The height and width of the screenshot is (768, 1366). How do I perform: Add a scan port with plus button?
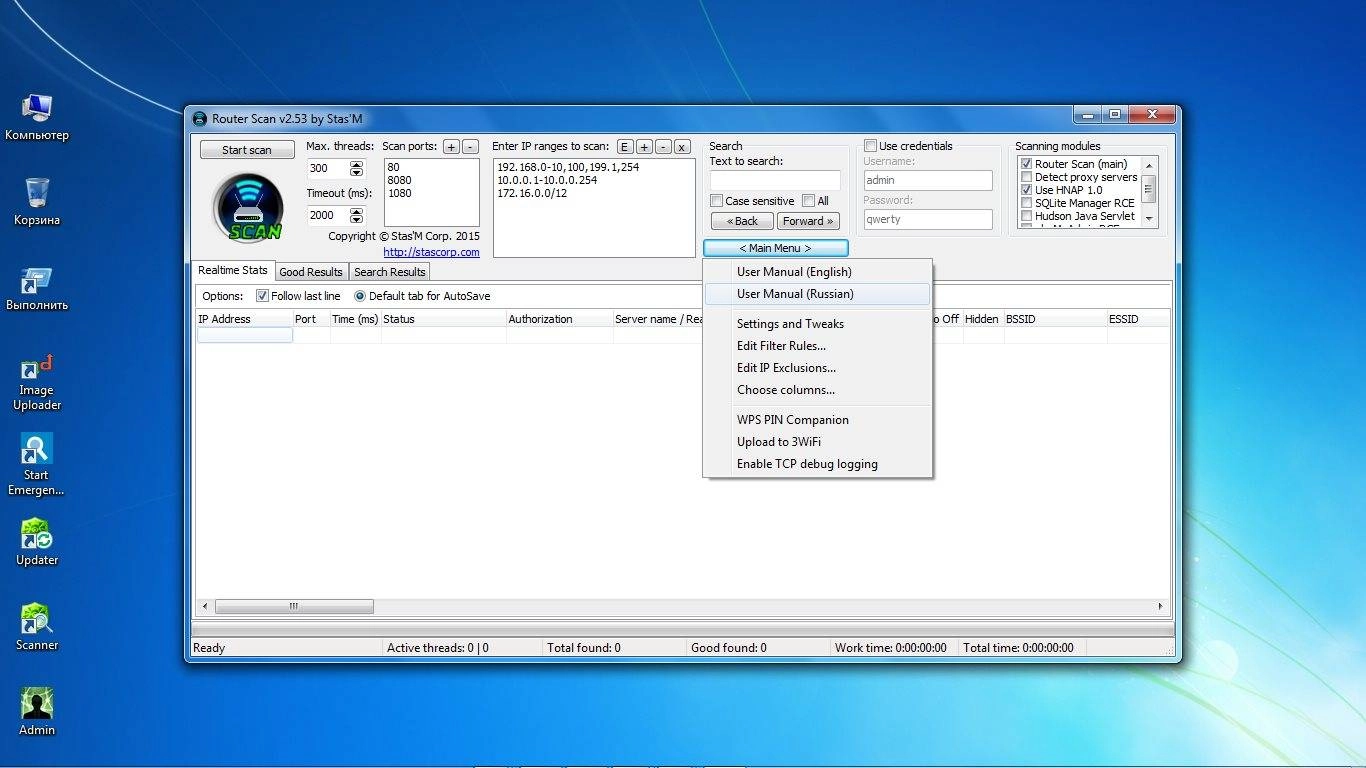coord(451,147)
